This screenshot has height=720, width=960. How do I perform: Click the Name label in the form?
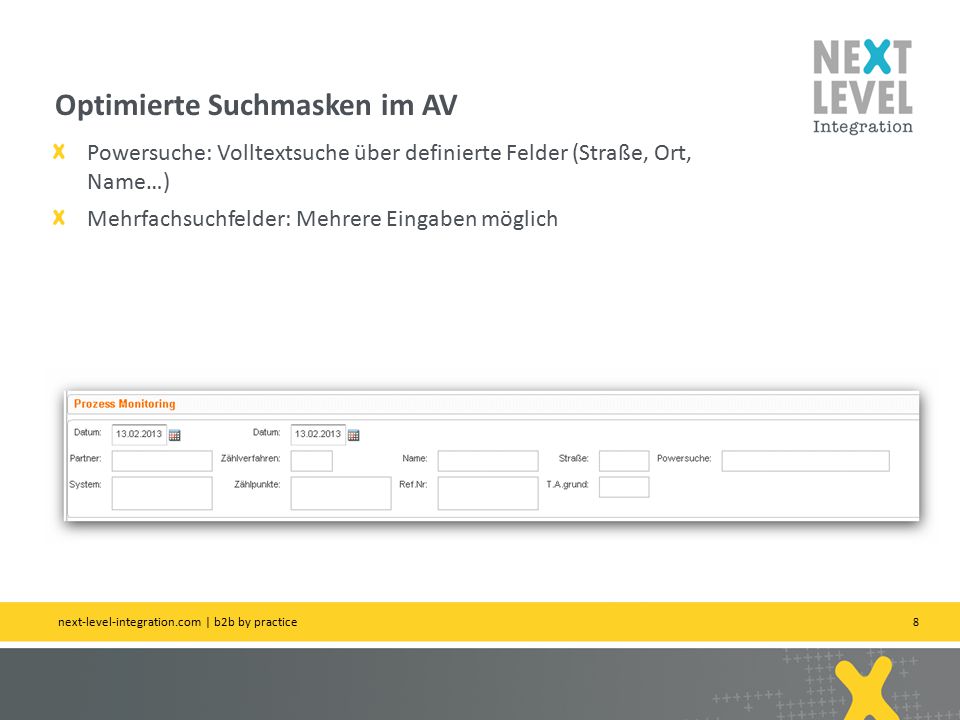coord(414,459)
